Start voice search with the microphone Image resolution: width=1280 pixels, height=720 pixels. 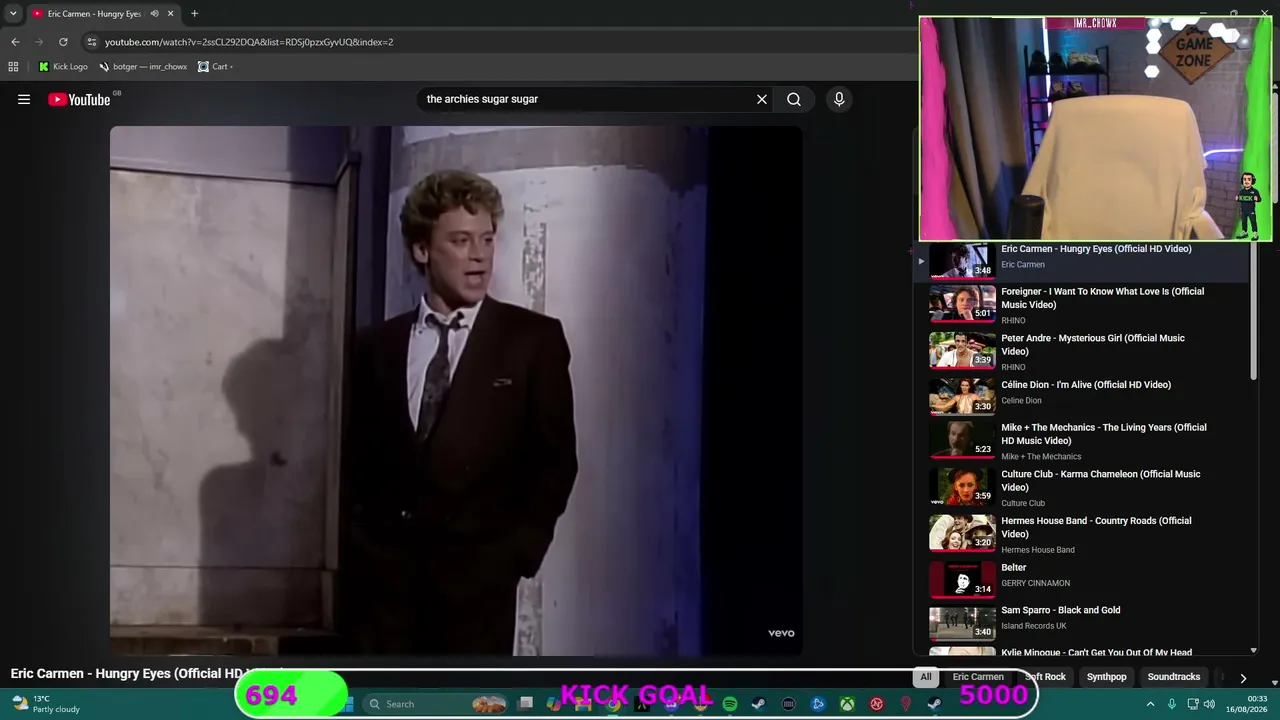coord(839,99)
